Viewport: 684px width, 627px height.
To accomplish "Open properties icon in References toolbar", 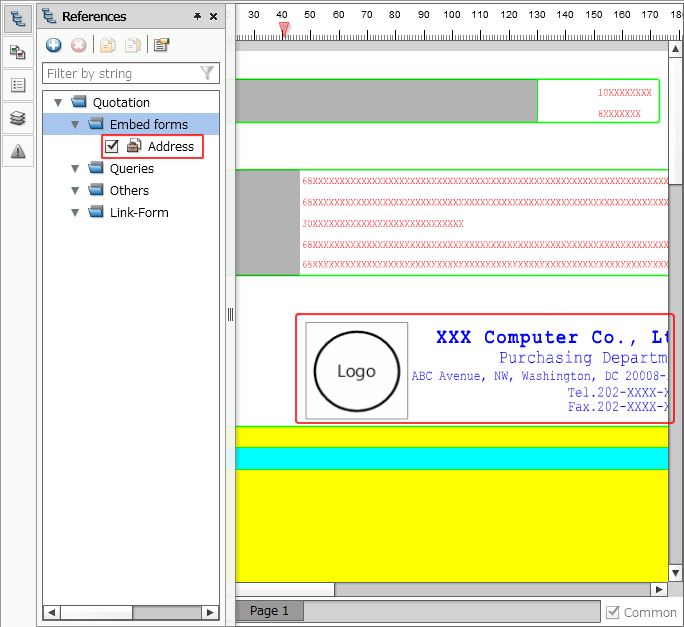I will click(161, 45).
